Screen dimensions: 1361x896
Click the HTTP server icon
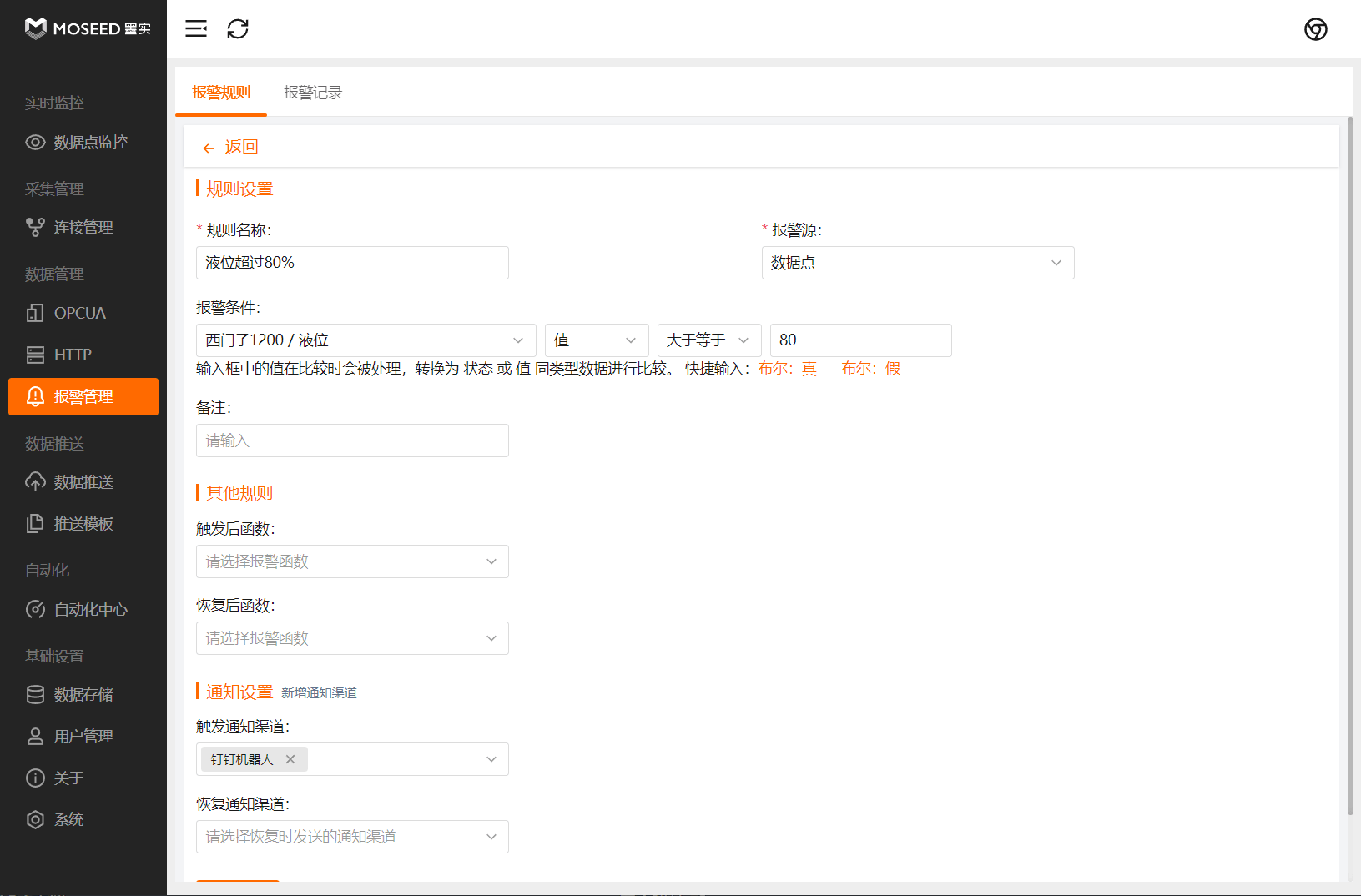(35, 355)
